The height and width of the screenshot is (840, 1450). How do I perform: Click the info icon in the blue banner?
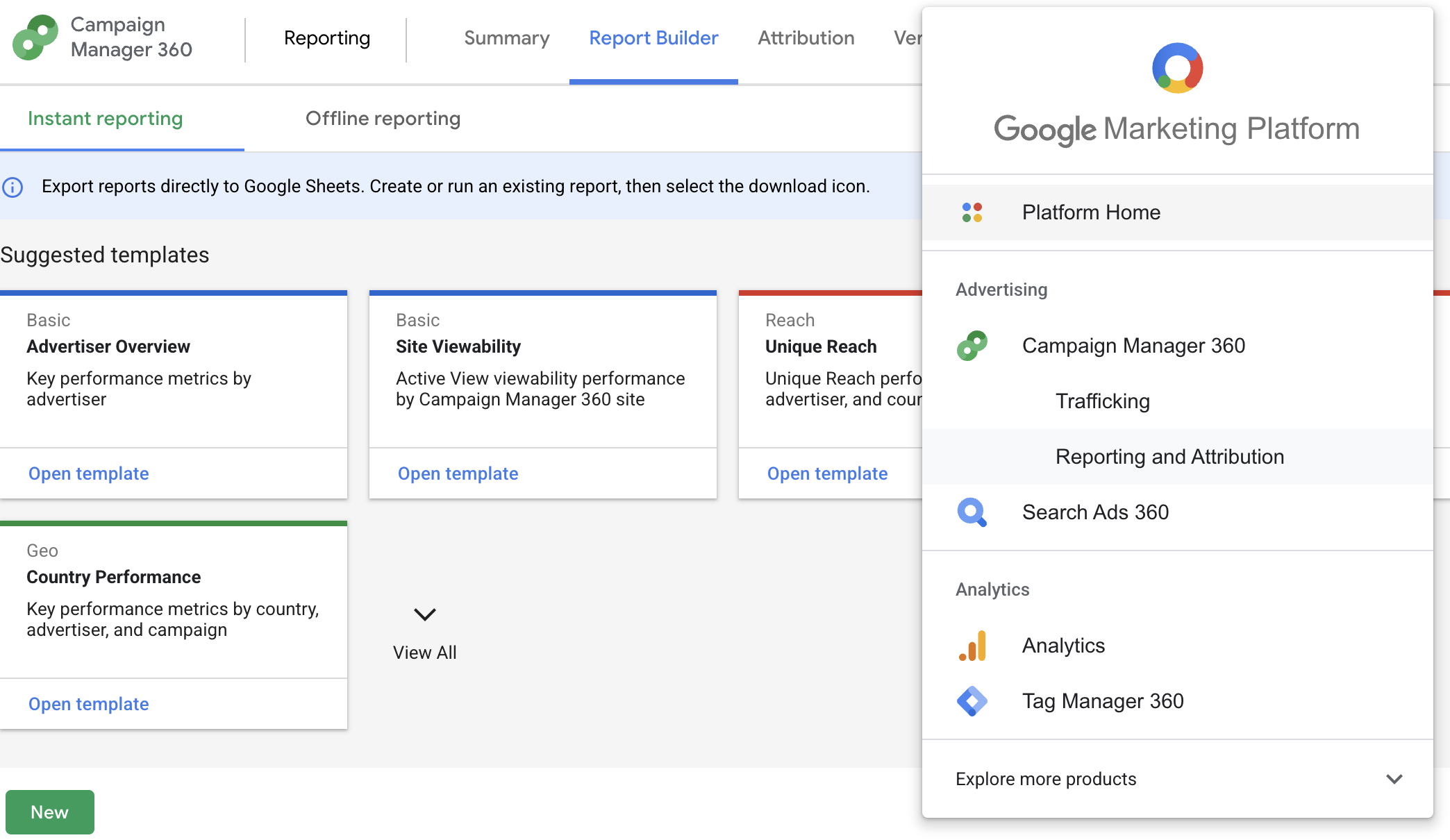(12, 187)
